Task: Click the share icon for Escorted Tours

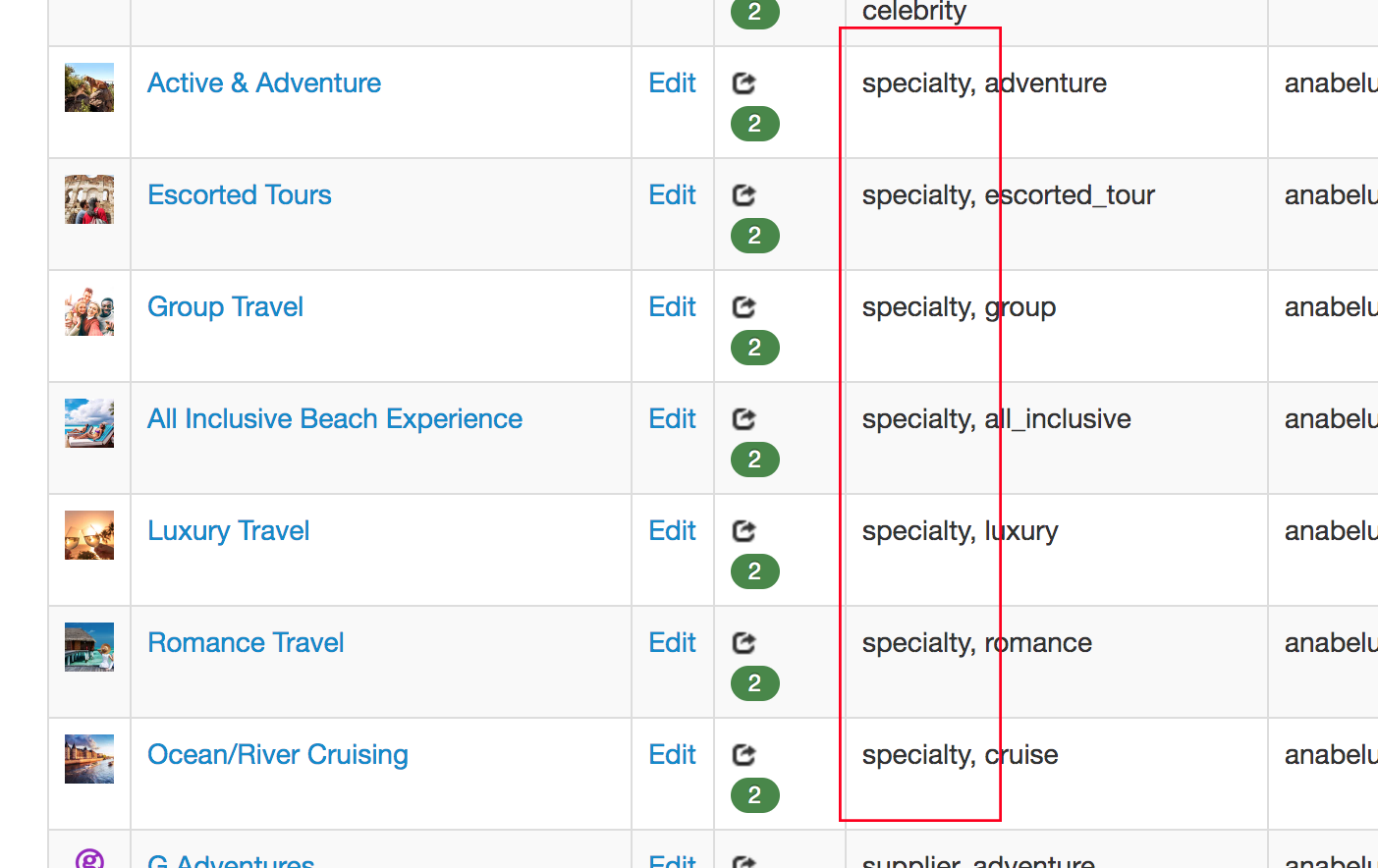Action: coord(744,195)
